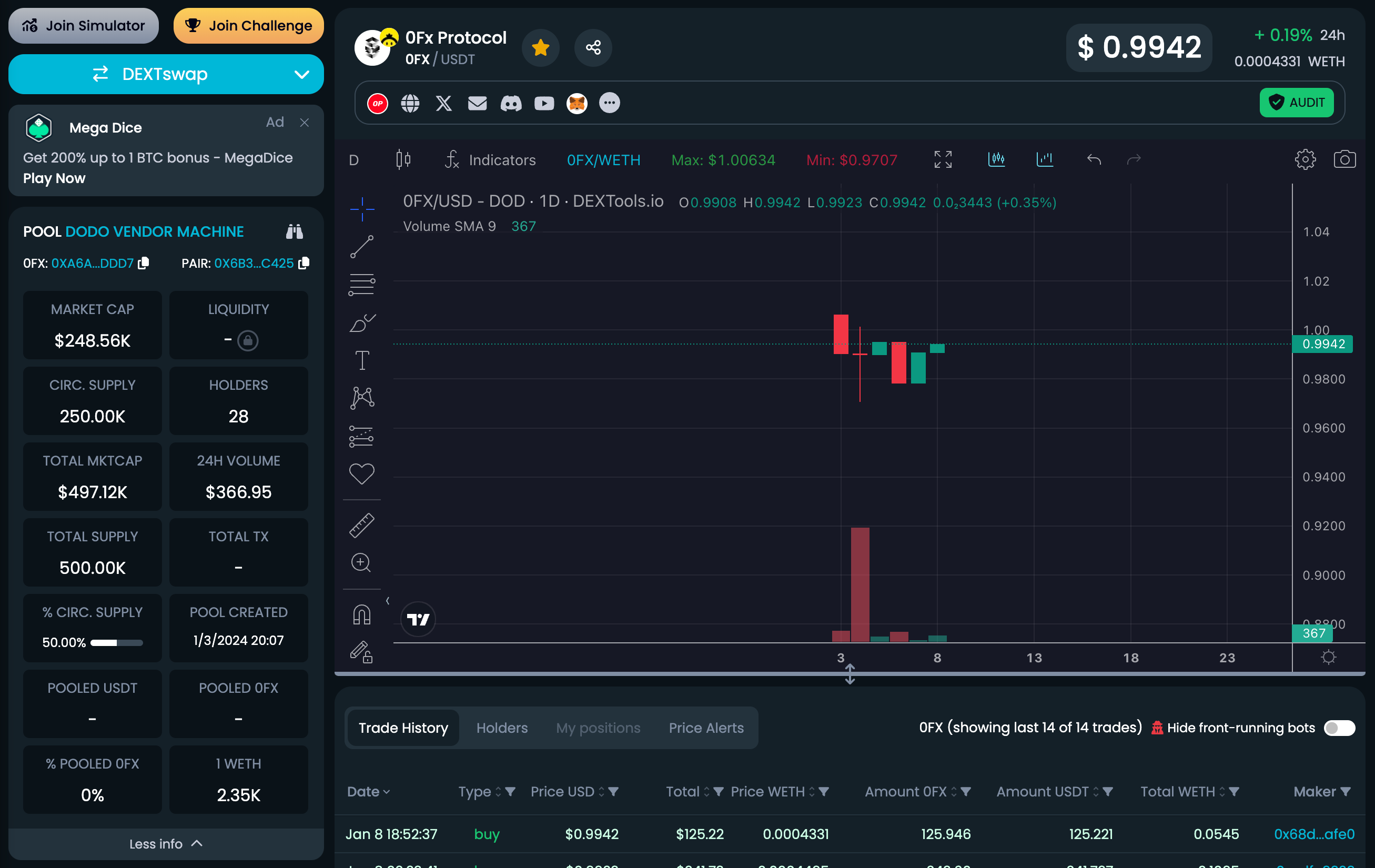The width and height of the screenshot is (1375, 868).
Task: Select the crosshair cursor tool
Action: coord(362,209)
